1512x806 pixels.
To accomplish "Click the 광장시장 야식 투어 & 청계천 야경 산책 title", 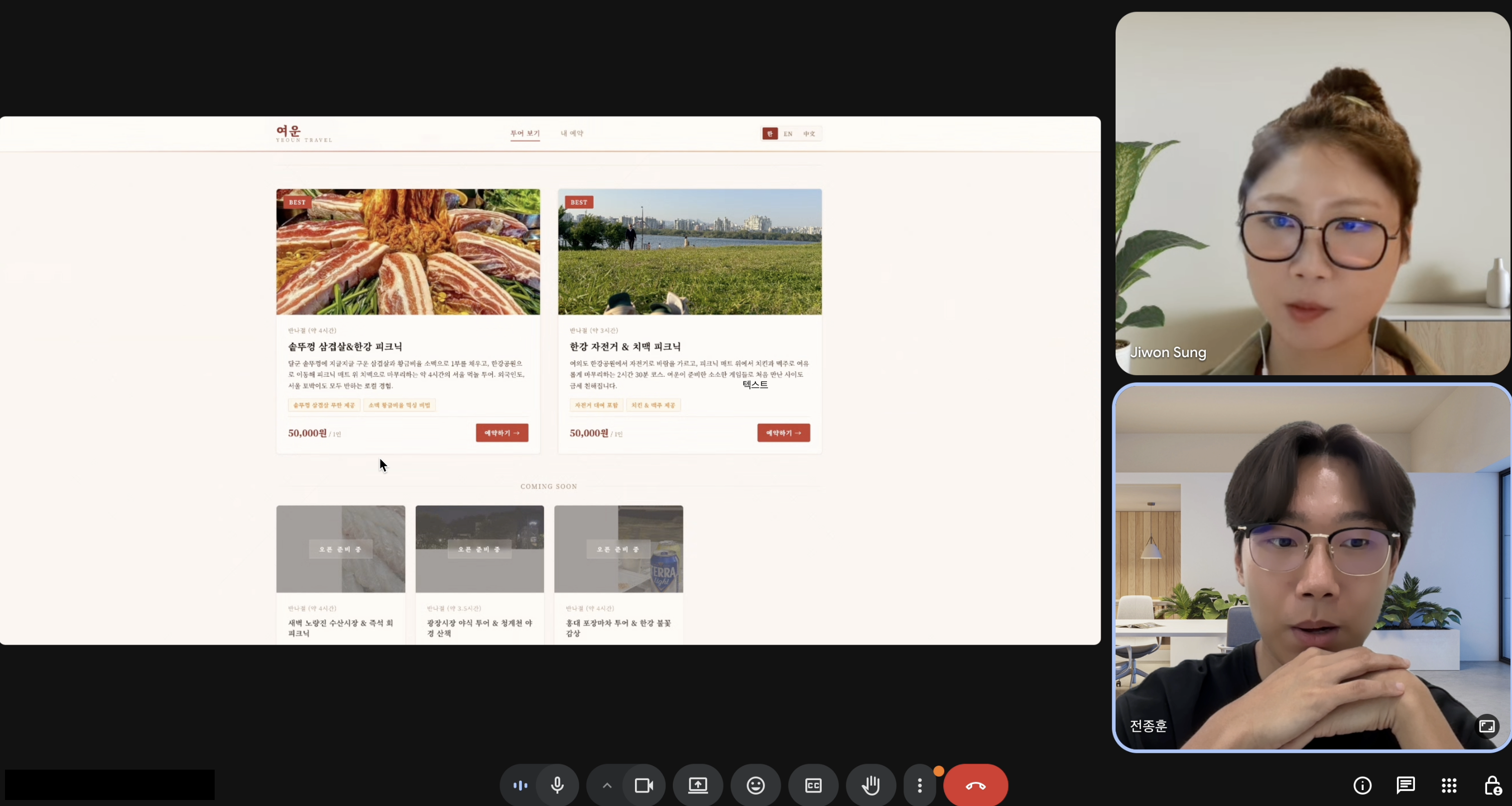I will [x=480, y=628].
